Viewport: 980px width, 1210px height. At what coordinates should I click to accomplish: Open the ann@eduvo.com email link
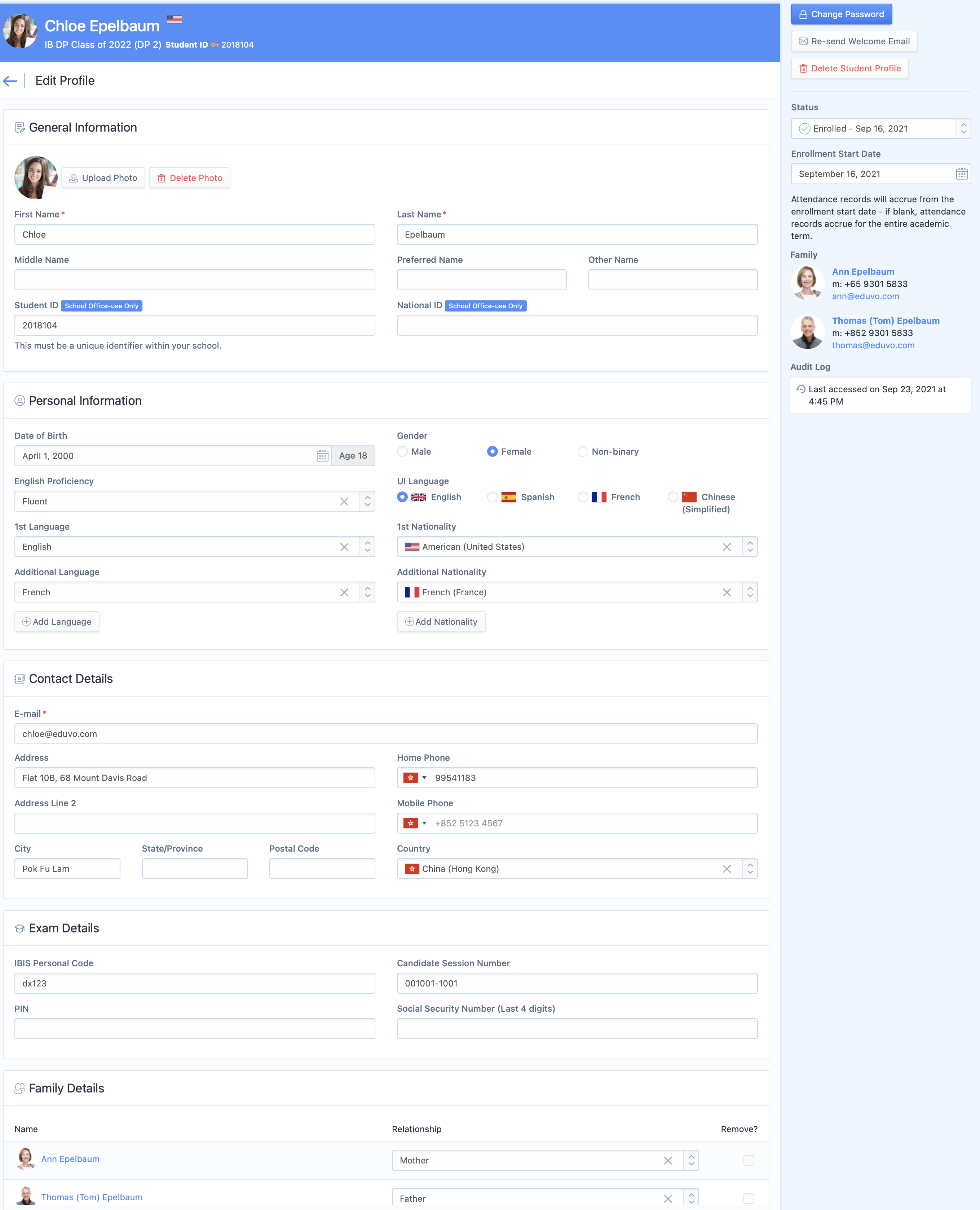coord(866,296)
